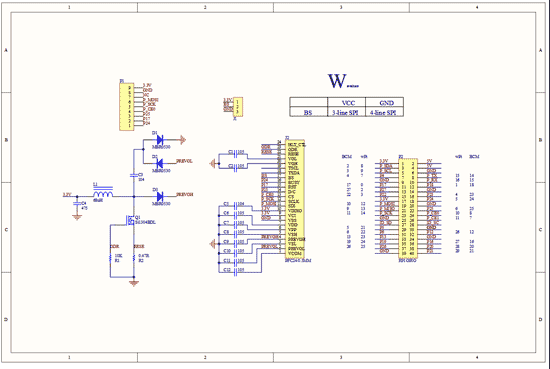Select the 40-pin GPIO header body

point(408,209)
